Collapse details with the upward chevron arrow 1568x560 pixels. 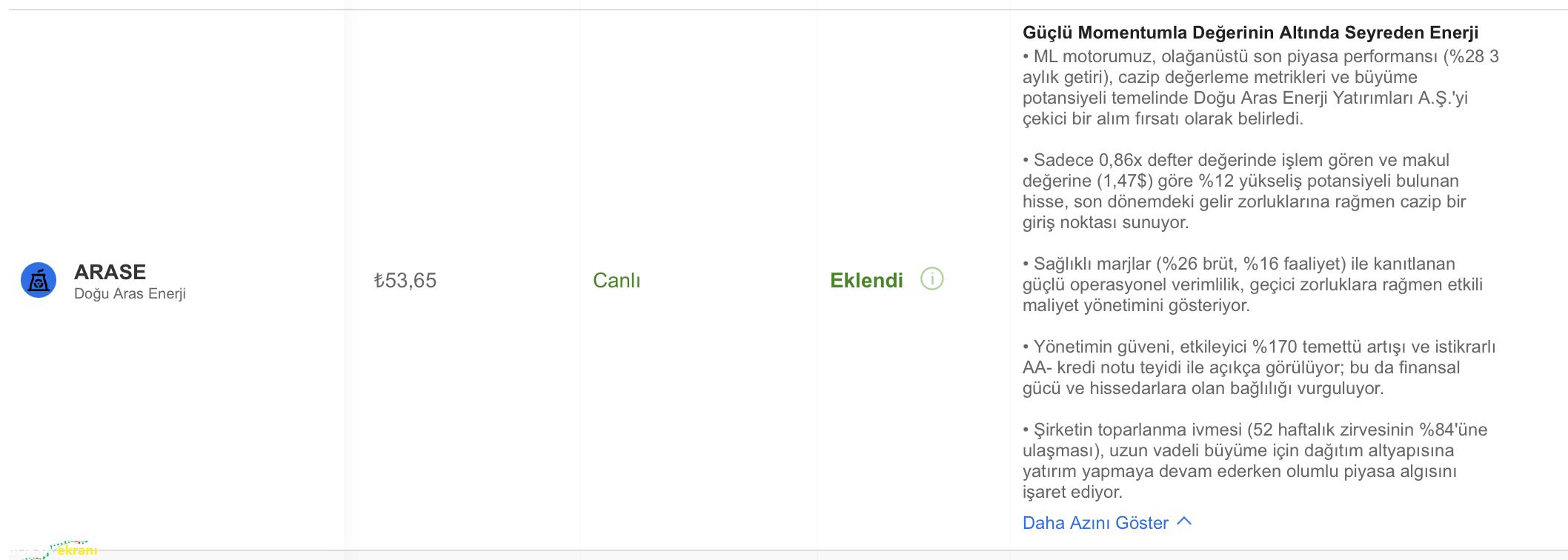click(x=1184, y=521)
